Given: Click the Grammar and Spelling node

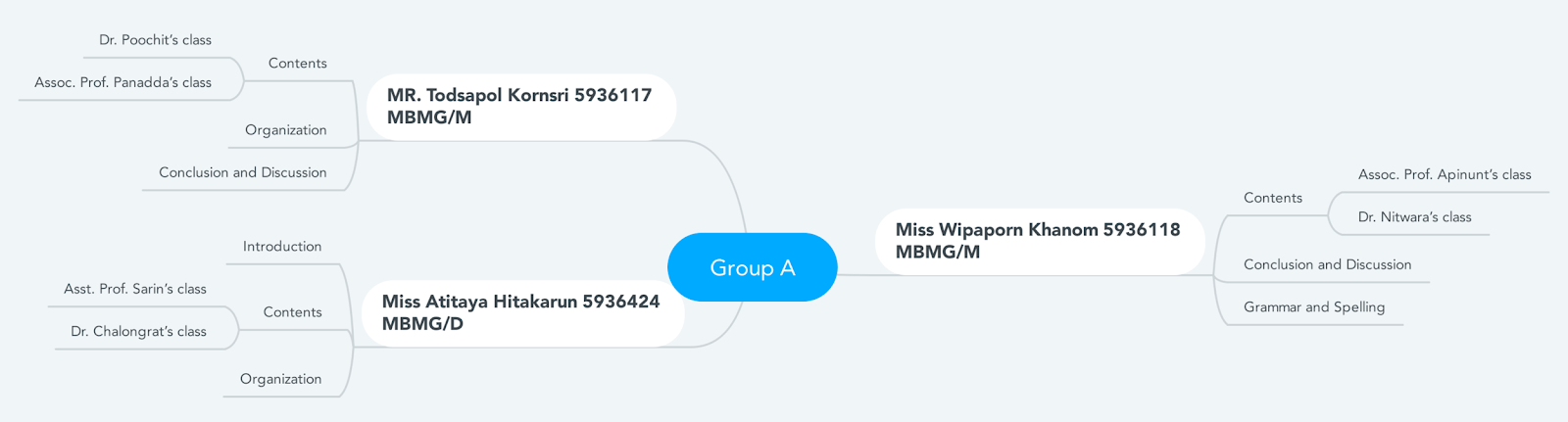Looking at the screenshot, I should [1314, 307].
